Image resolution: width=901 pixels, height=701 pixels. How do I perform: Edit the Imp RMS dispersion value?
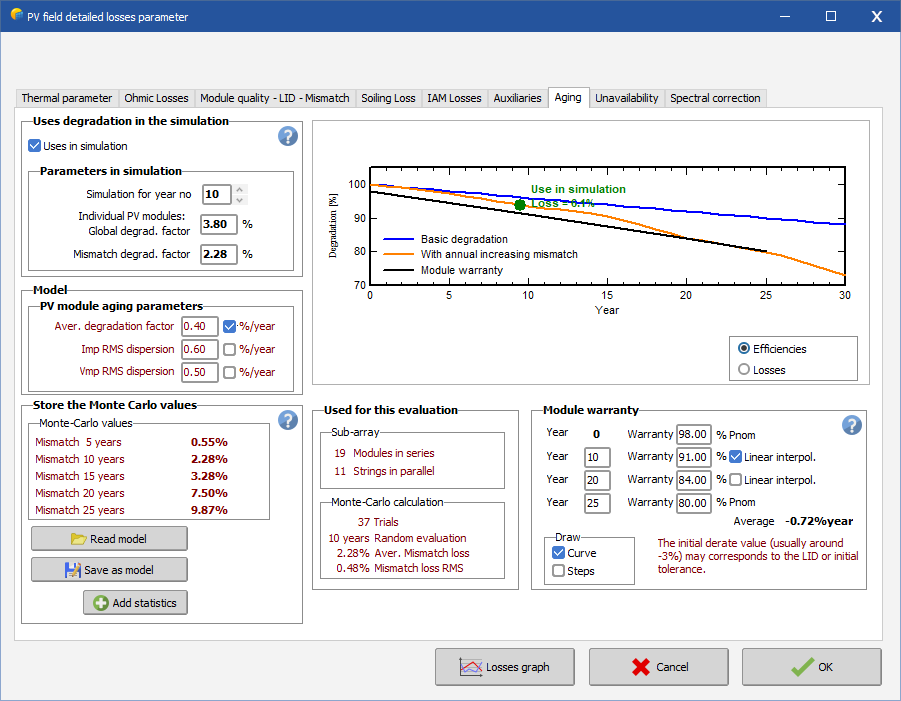coord(200,349)
